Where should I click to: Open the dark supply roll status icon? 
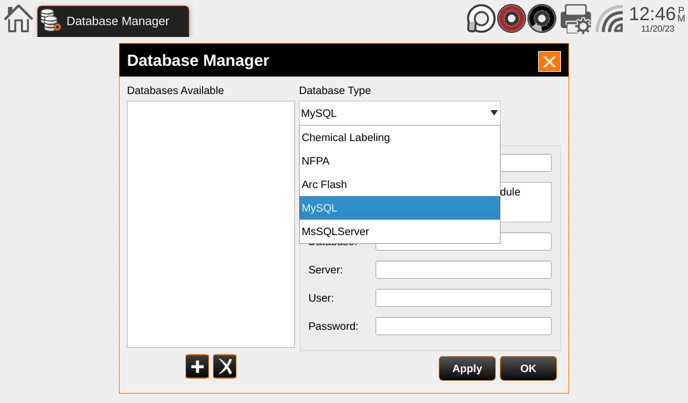541,18
